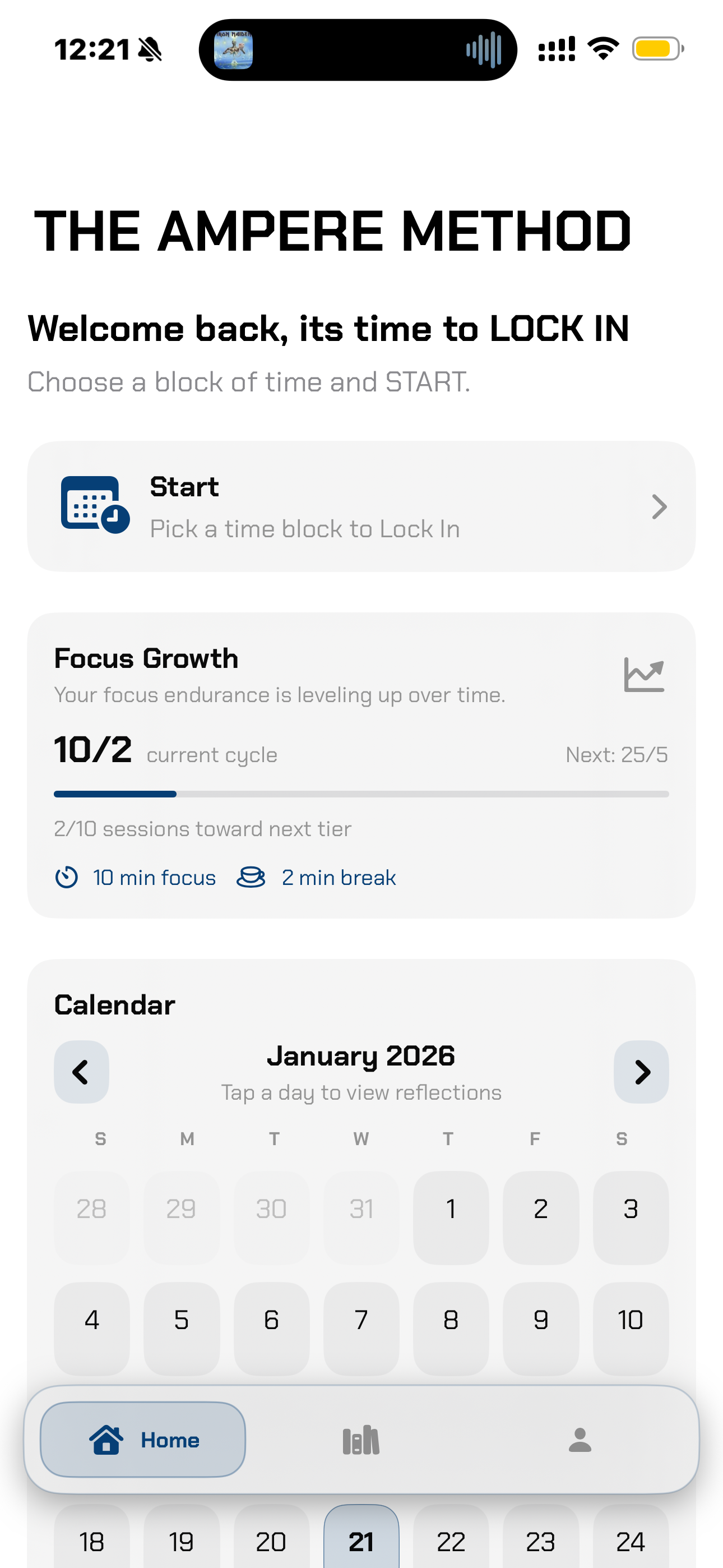Tap the house icon in Home tab
This screenshot has height=1568, width=723.
(x=106, y=1440)
